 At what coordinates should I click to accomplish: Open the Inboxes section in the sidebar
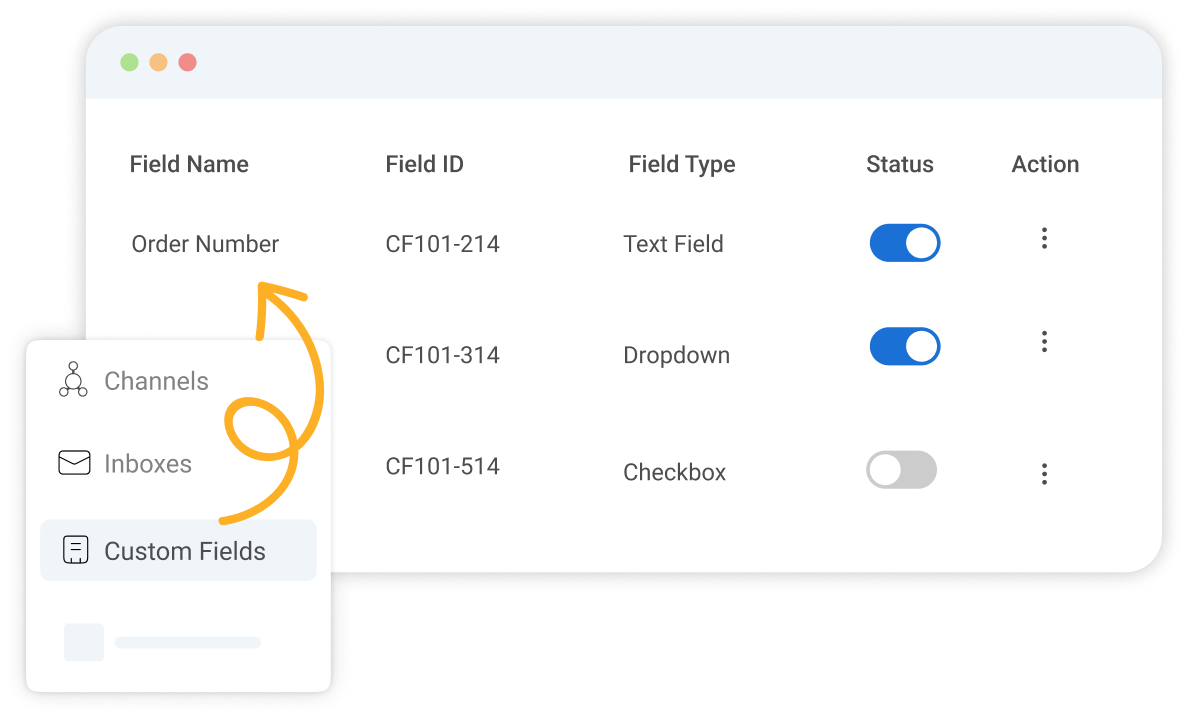149,463
